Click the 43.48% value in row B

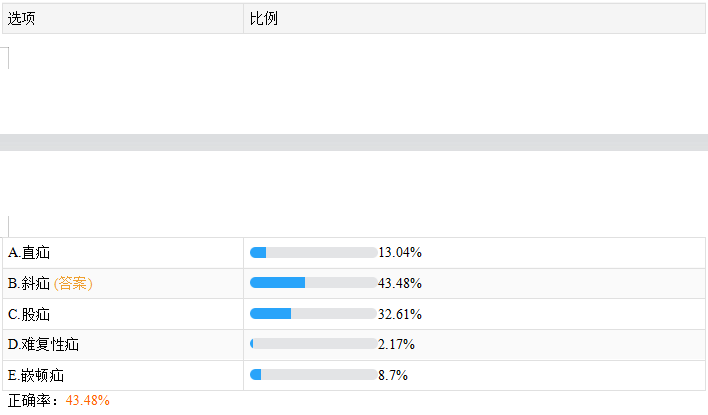click(400, 283)
